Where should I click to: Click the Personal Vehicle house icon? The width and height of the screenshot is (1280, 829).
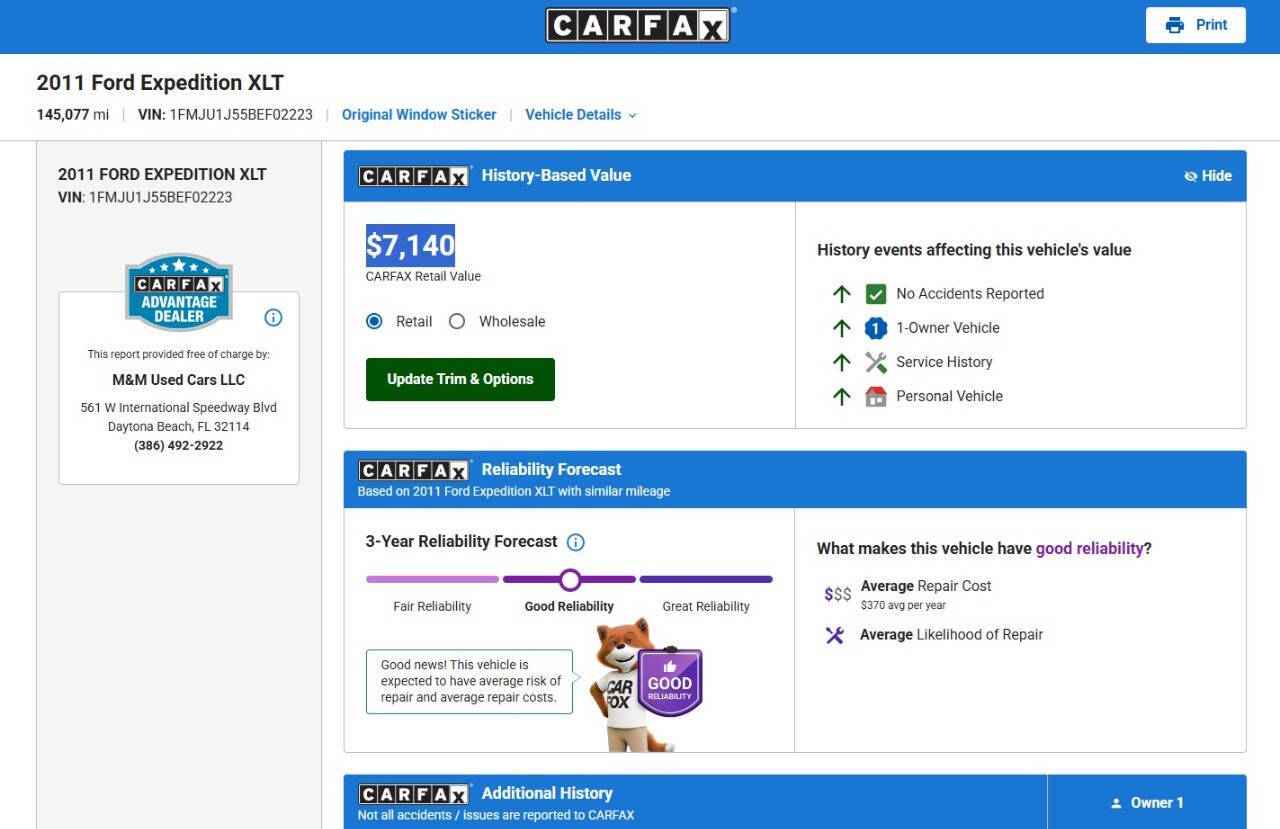point(876,396)
